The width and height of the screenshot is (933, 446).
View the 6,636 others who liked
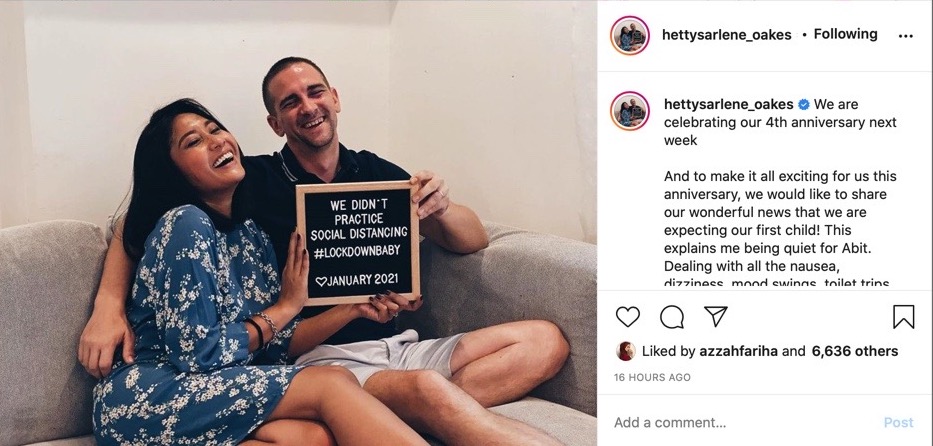coord(855,351)
